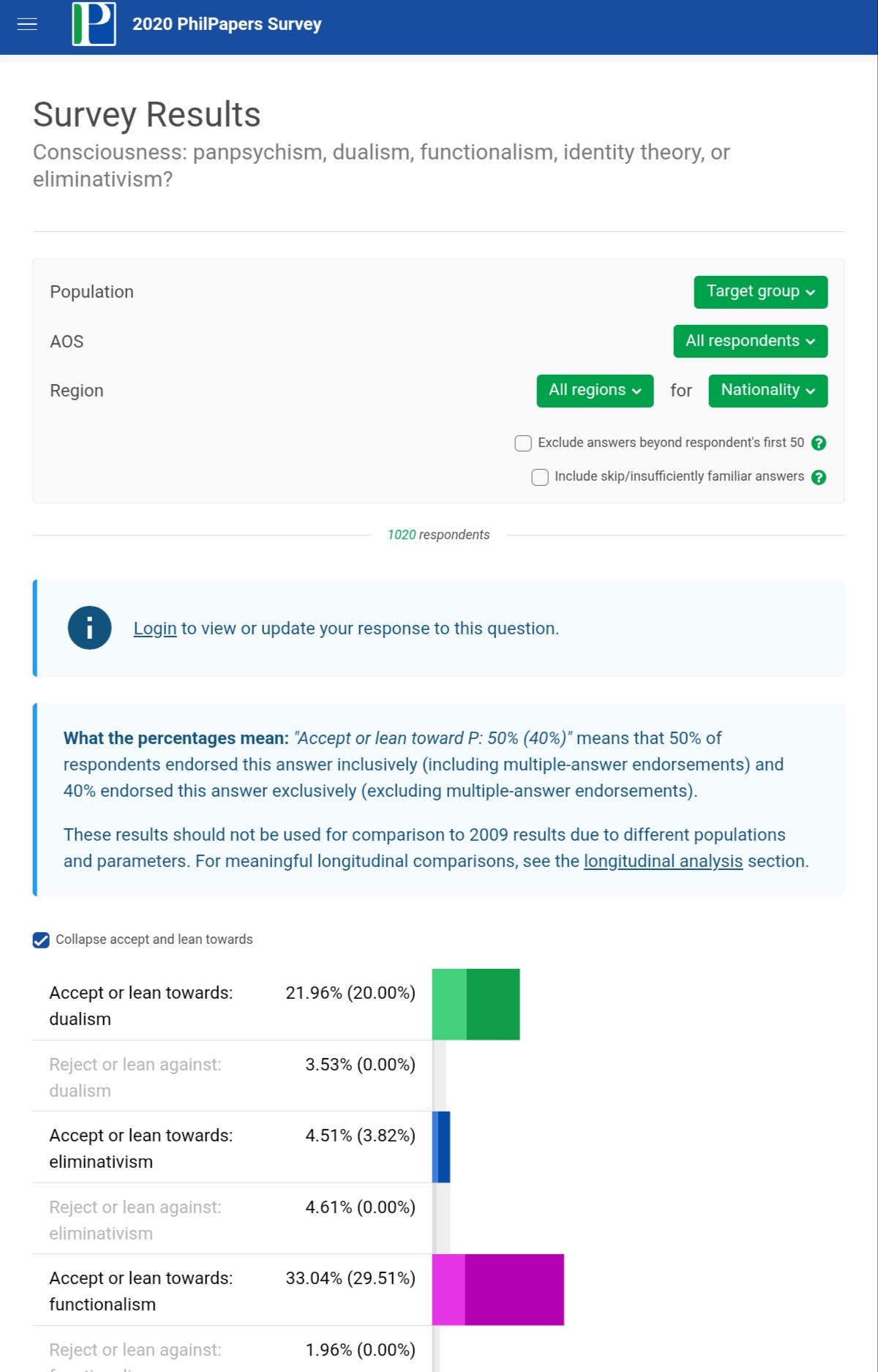The height and width of the screenshot is (1372, 878).
Task: Click the green dualism result bar
Action: [x=476, y=1004]
